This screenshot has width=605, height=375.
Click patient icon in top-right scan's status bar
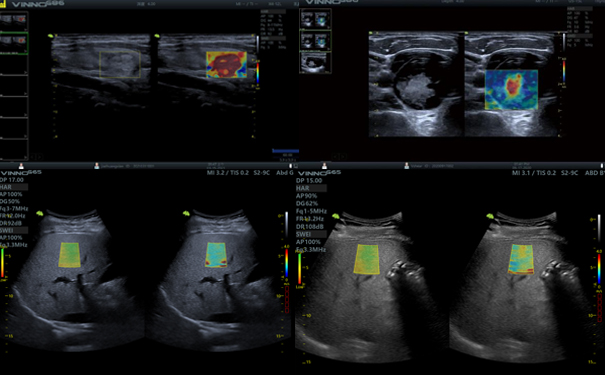tap(407, 166)
